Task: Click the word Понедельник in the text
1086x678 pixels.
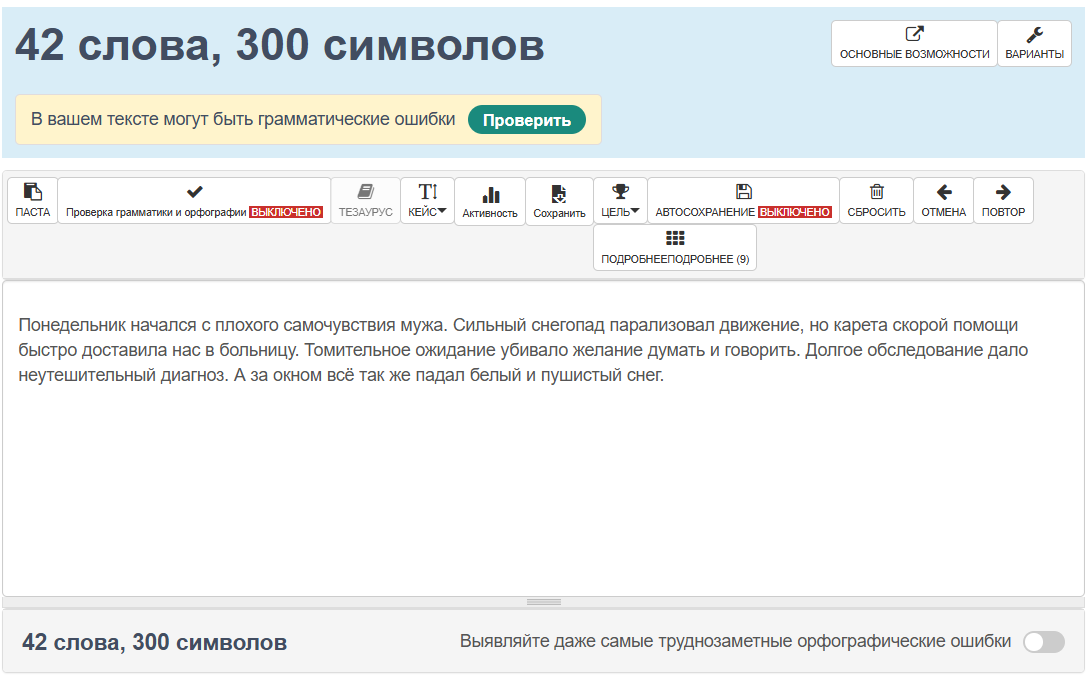Action: click(71, 325)
